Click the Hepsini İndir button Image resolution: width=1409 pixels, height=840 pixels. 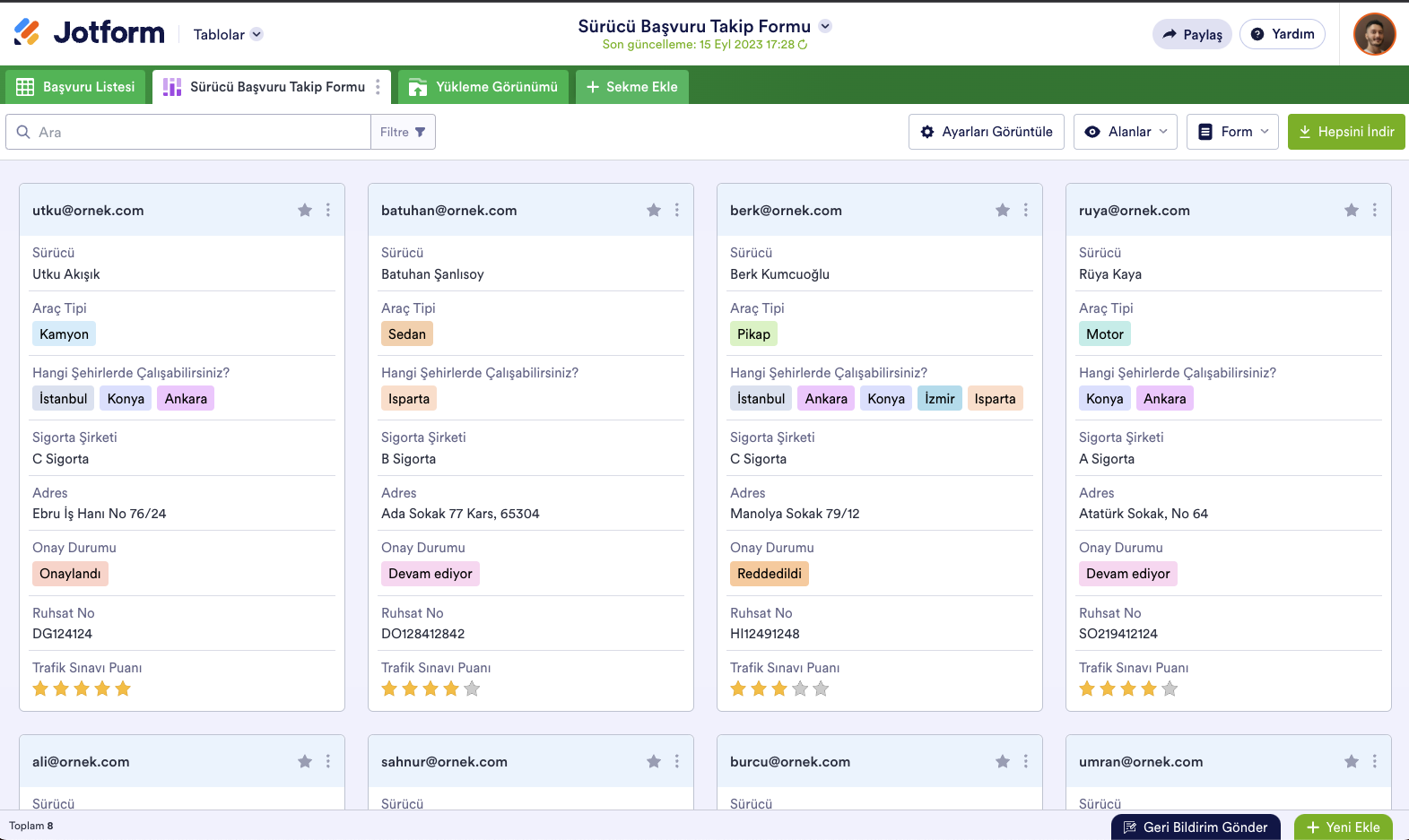(1346, 132)
